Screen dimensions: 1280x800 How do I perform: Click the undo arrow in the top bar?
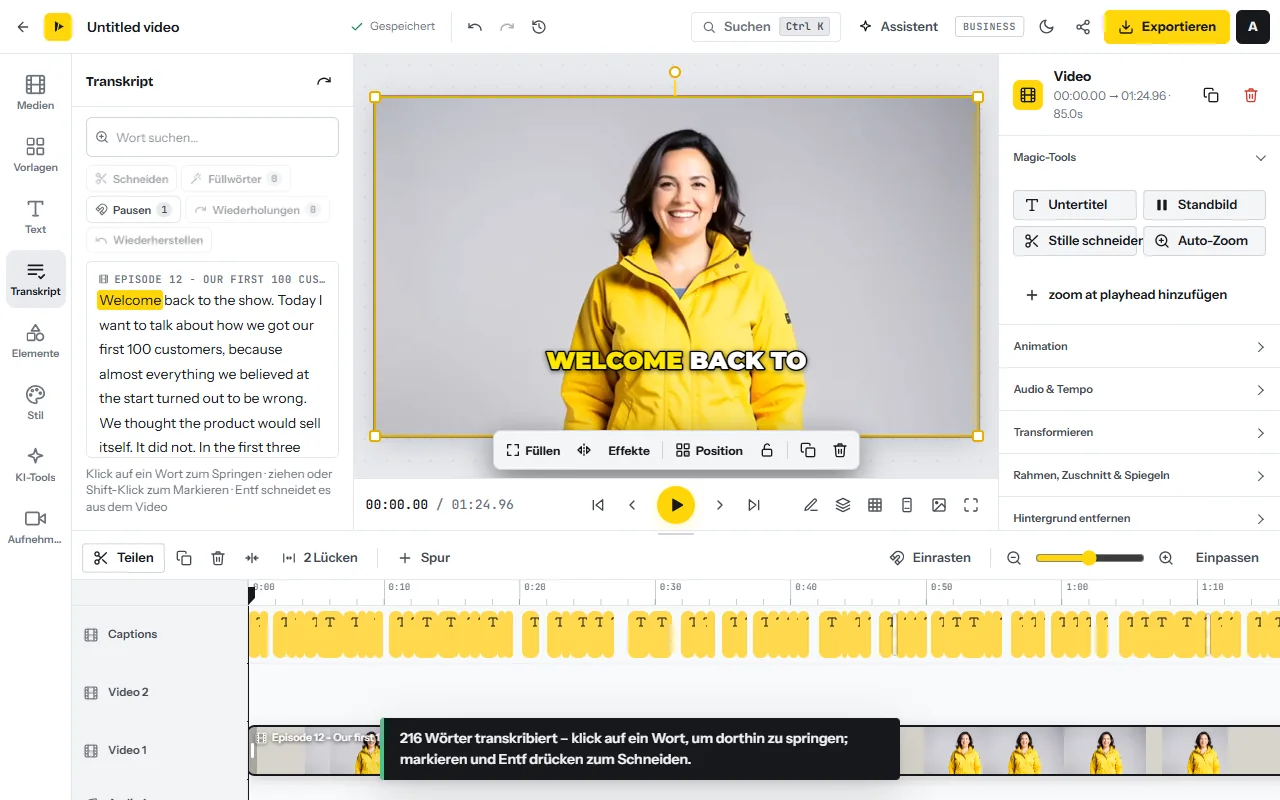pos(475,27)
